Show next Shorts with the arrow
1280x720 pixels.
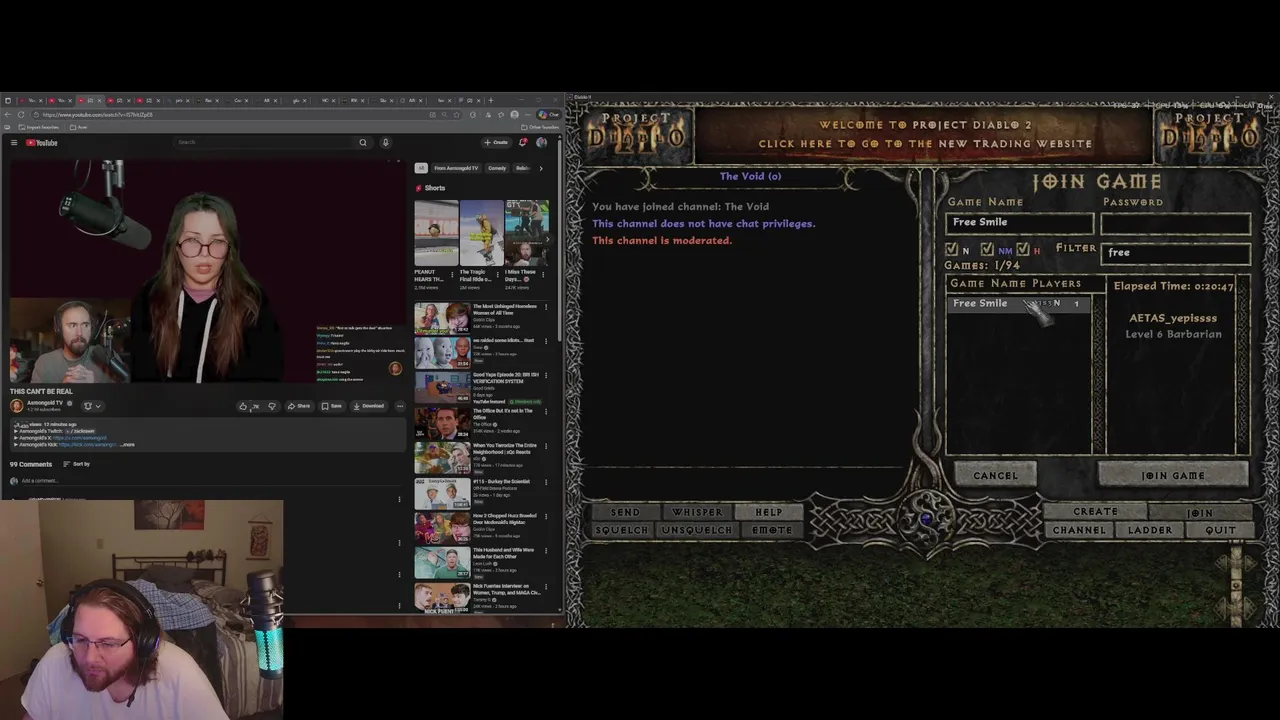click(546, 238)
